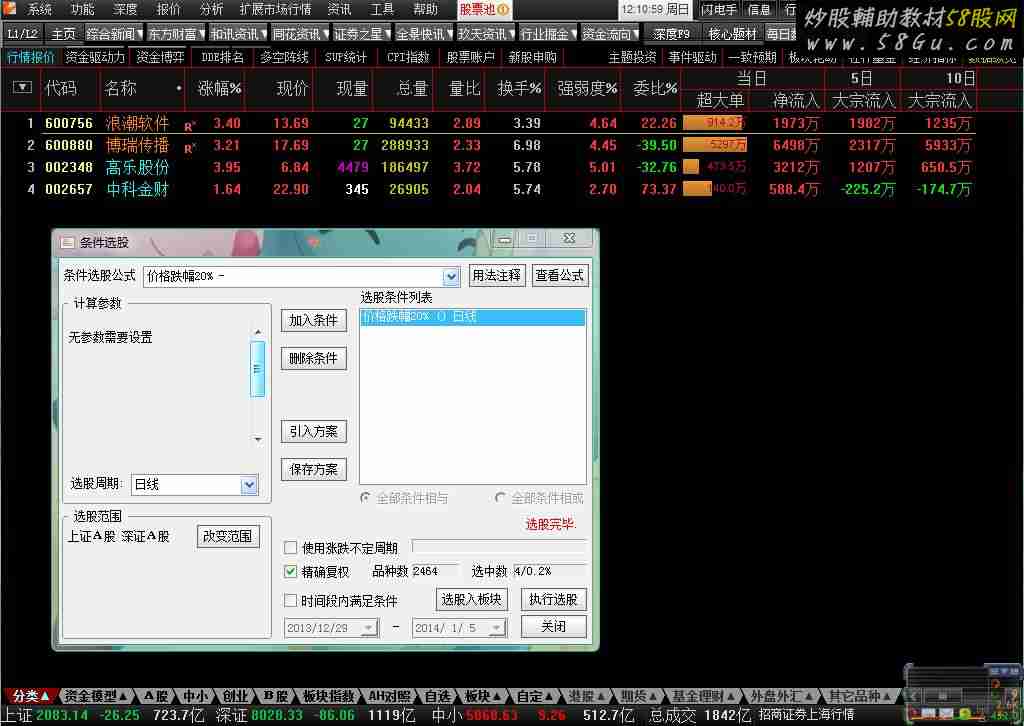Image resolution: width=1024 pixels, height=726 pixels.
Task: Click the 闪电手 toolbar button
Action: (718, 9)
